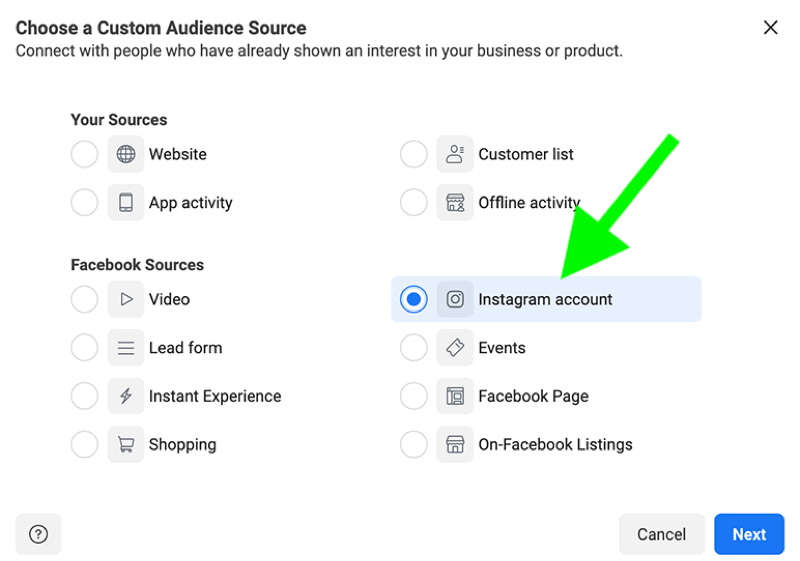Click the ticket icon for Events
This screenshot has width=800, height=561.
point(455,347)
